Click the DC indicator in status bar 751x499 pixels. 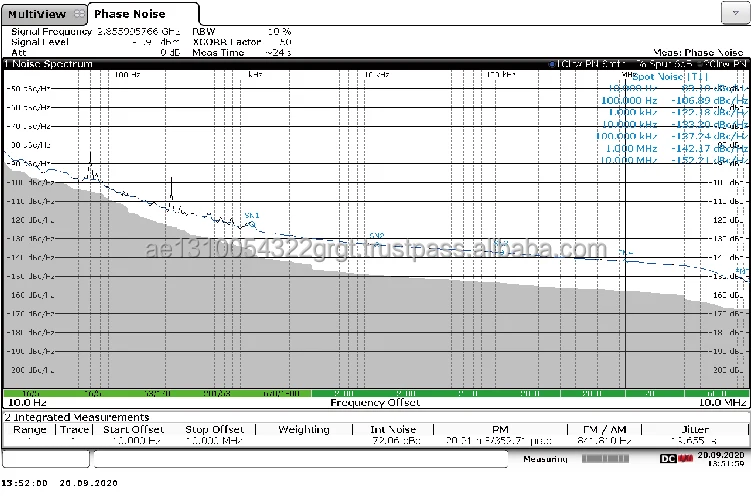coord(668,458)
